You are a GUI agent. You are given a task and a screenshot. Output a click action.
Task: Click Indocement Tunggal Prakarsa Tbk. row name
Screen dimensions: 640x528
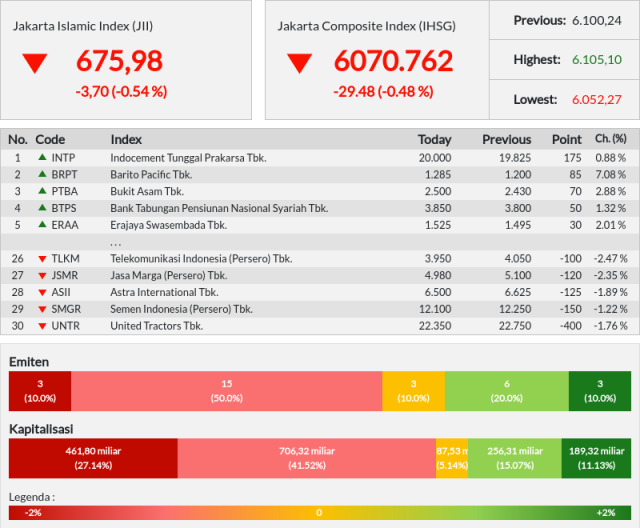pyautogui.click(x=188, y=158)
